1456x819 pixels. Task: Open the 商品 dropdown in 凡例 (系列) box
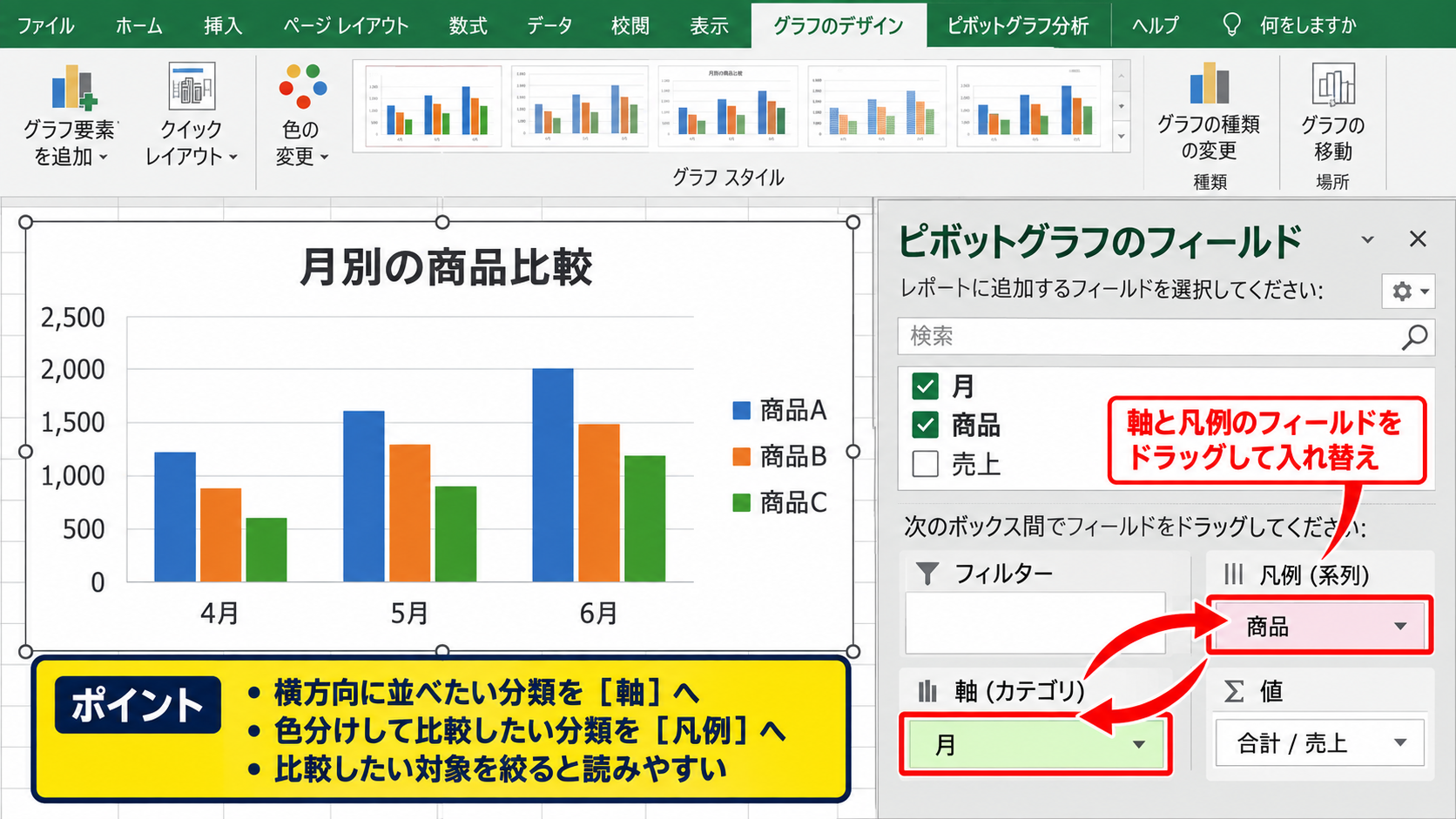[1400, 627]
